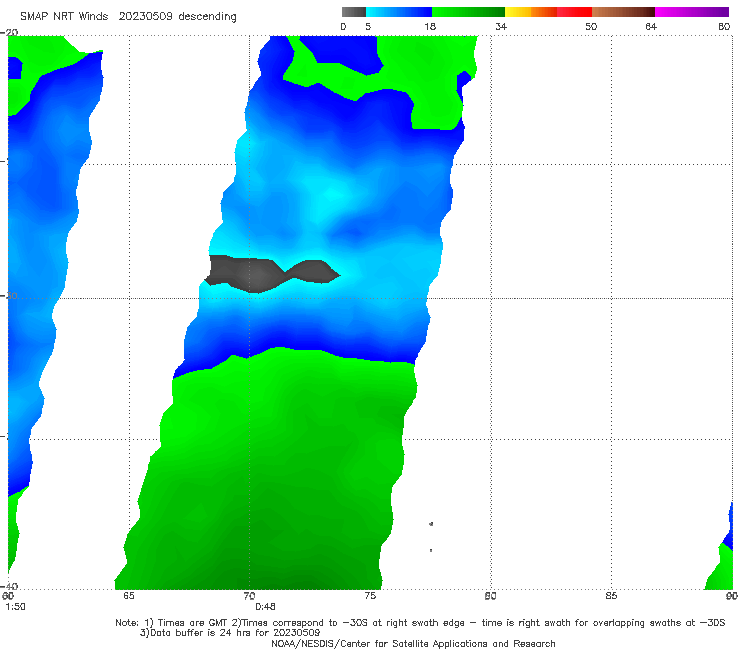740x650 pixels.
Task: Select the red segment of the color bar
Action: 574,12
